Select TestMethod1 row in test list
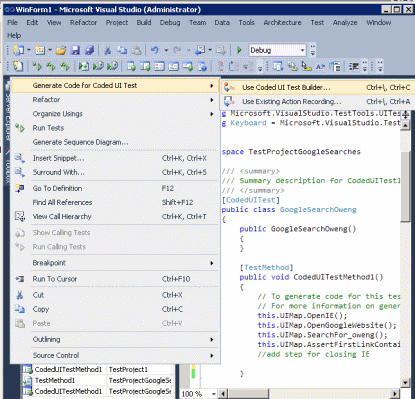 [97, 380]
